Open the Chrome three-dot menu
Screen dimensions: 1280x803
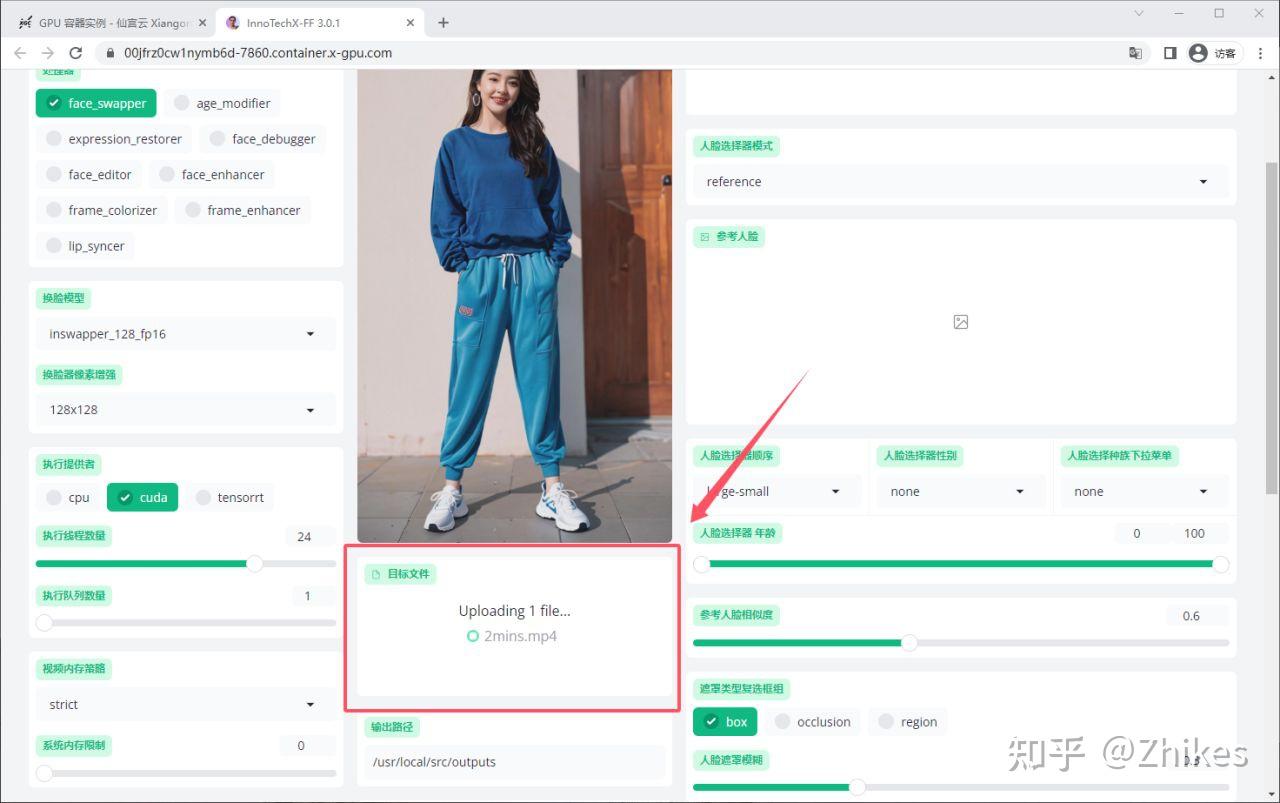point(1258,53)
